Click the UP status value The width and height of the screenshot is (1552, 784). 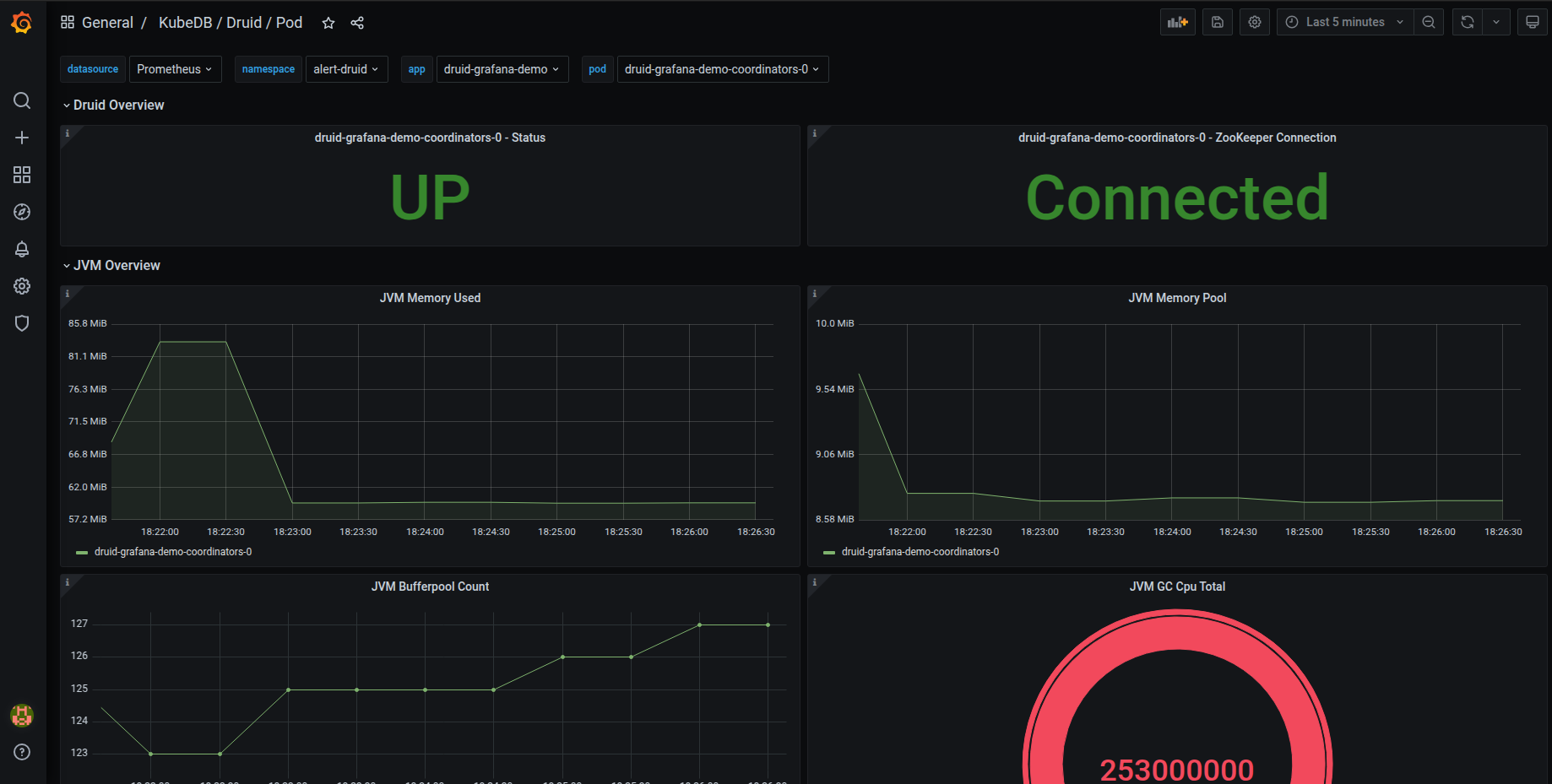[430, 198]
